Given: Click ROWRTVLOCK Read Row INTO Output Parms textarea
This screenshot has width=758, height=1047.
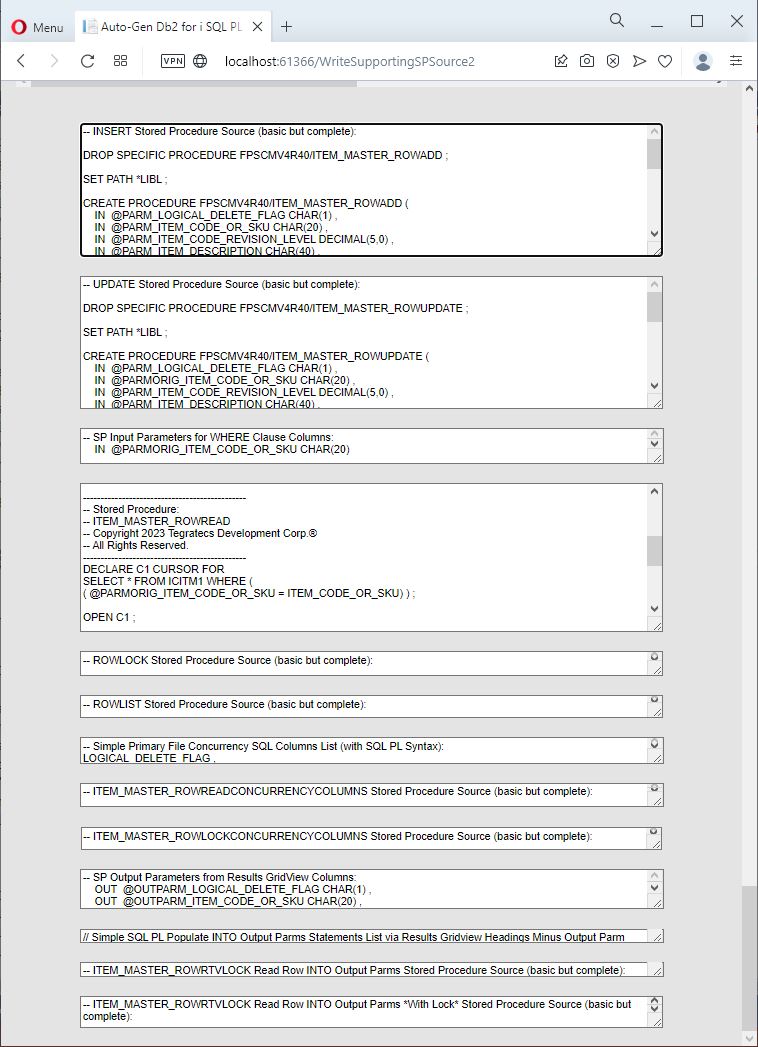Looking at the screenshot, I should 371,970.
